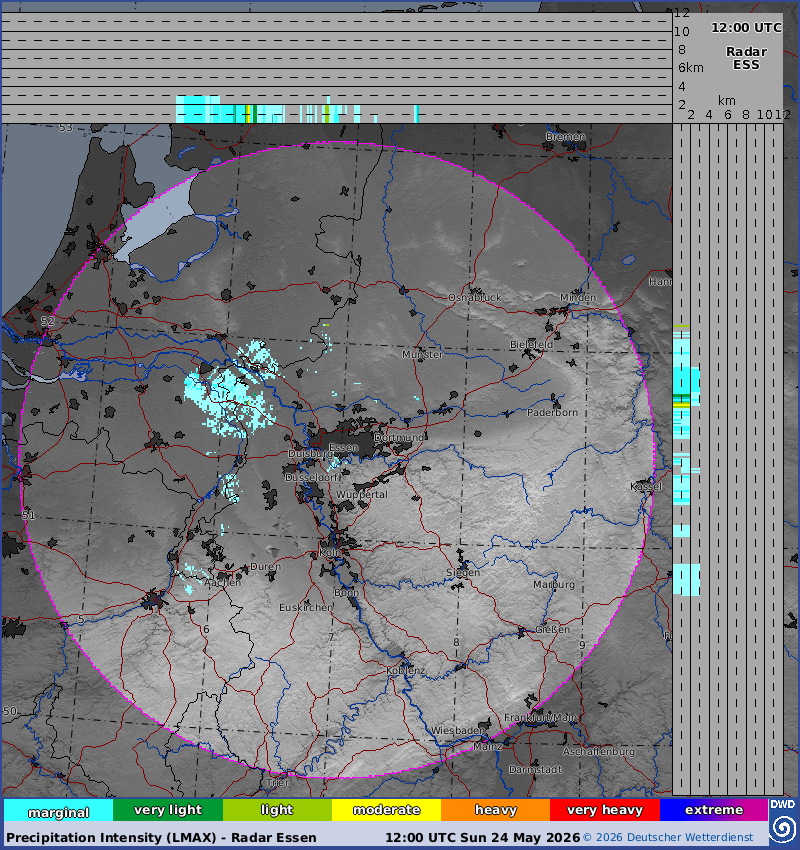Click the light intensity legend swatch
This screenshot has height=850, width=800.
tap(277, 810)
